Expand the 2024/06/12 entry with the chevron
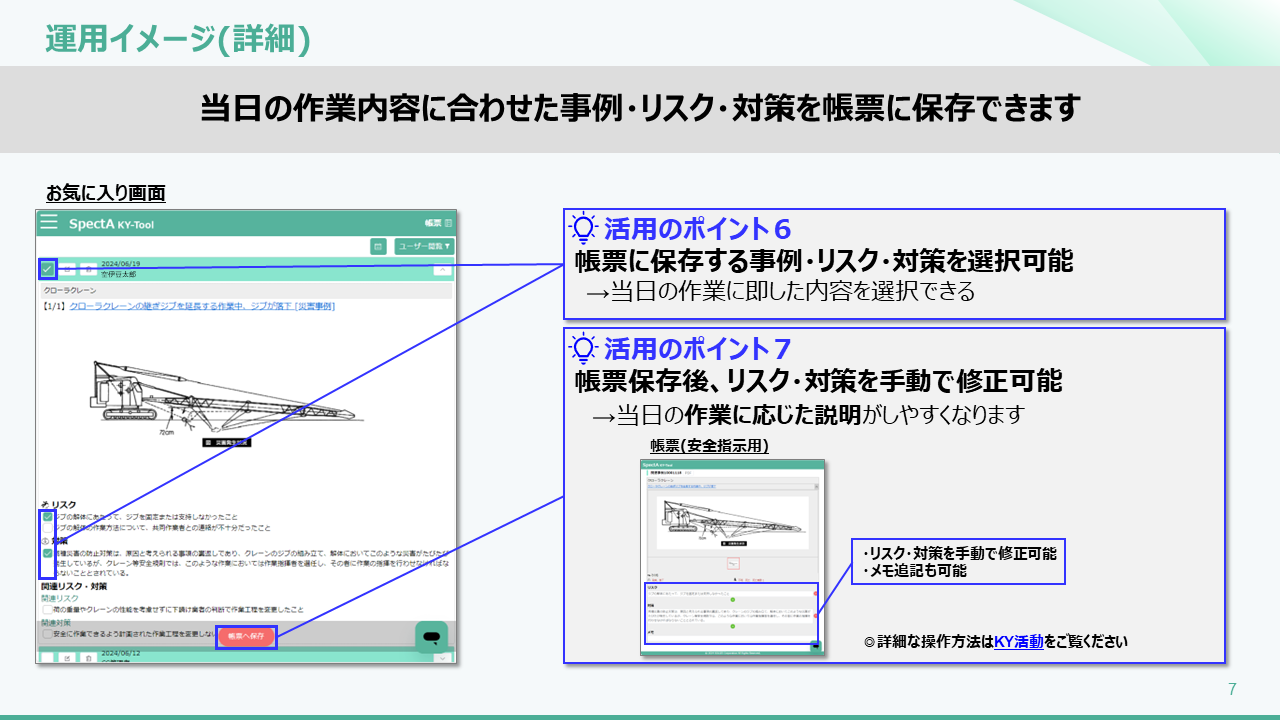1280x720 pixels. click(442, 658)
